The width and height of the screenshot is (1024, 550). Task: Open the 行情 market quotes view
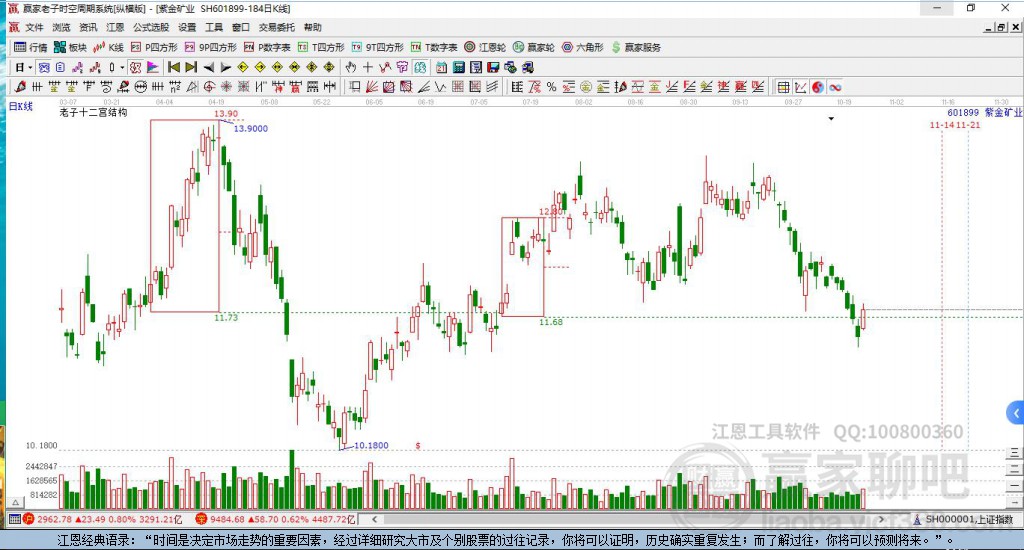pos(31,47)
